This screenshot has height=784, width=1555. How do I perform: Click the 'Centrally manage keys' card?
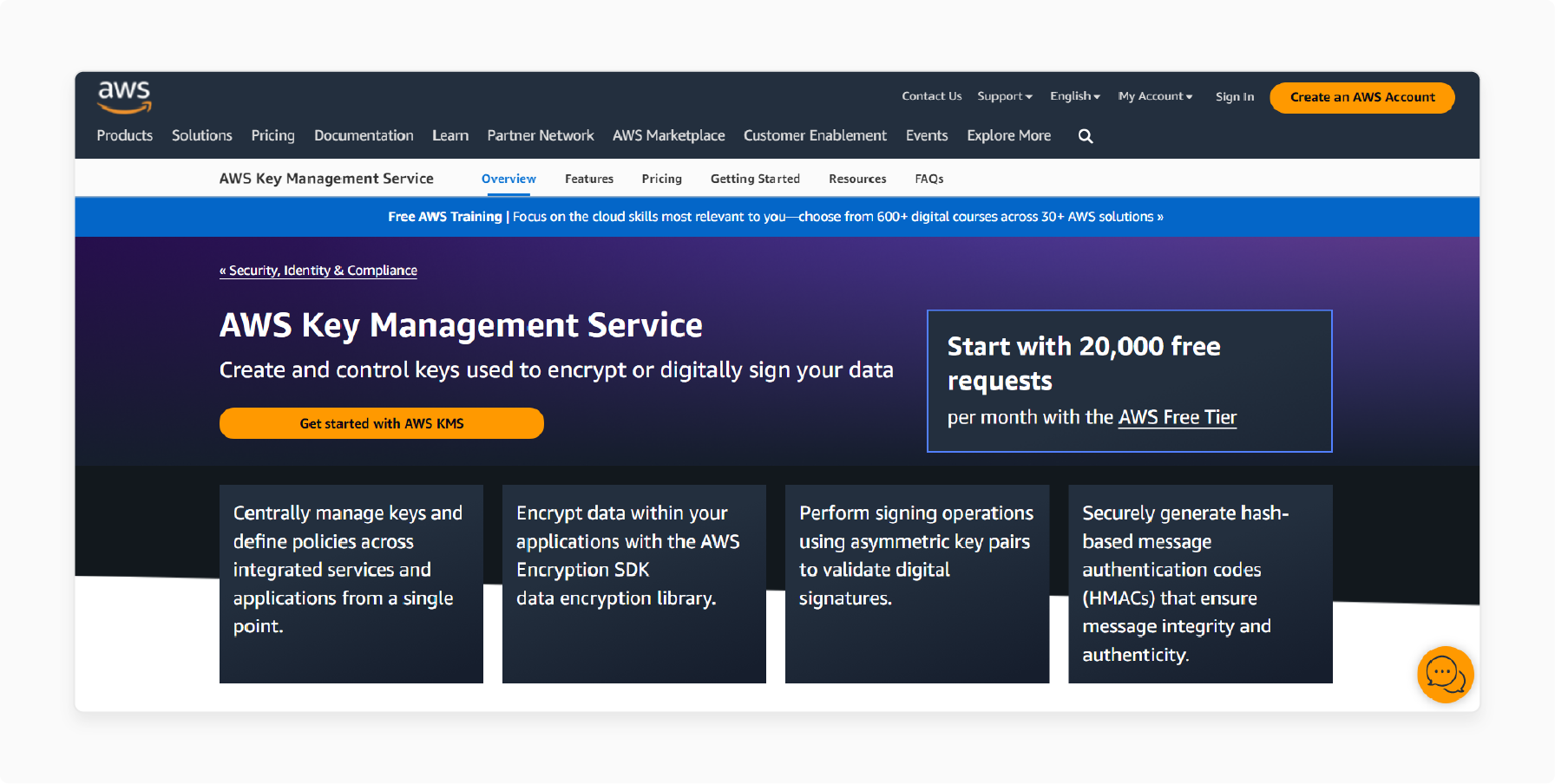point(351,584)
